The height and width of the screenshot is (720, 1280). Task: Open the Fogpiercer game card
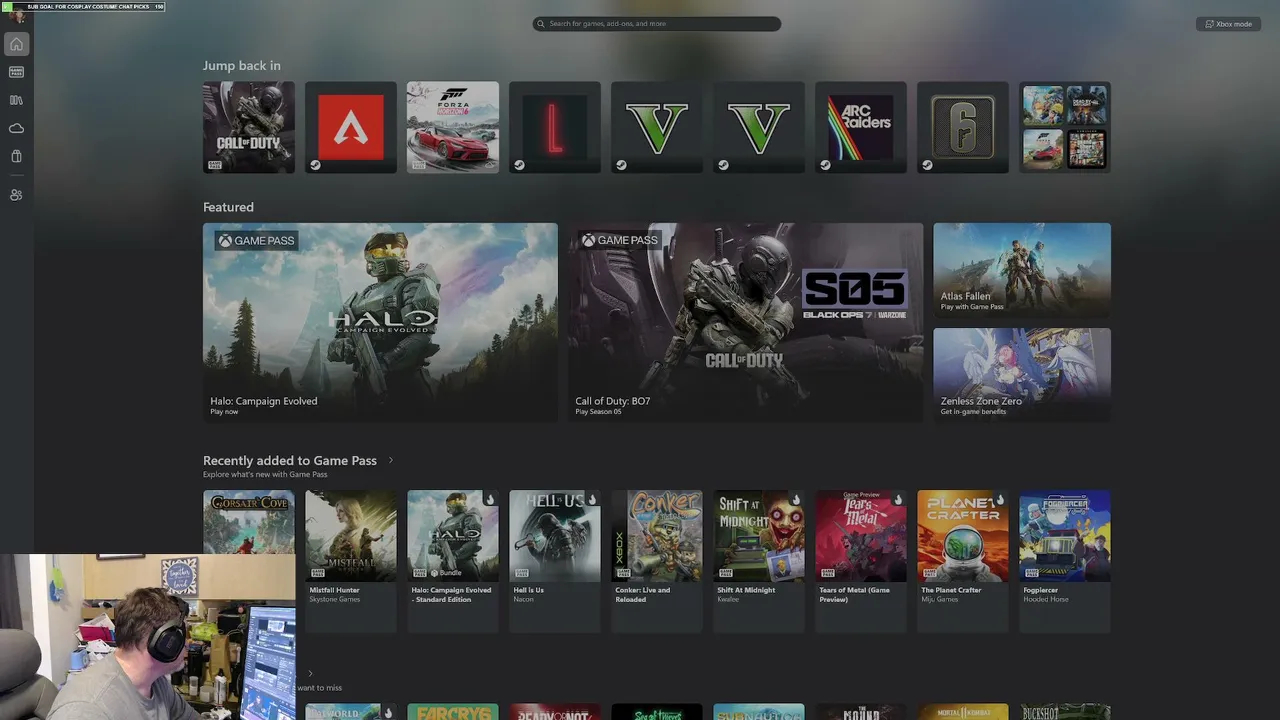coord(1065,561)
